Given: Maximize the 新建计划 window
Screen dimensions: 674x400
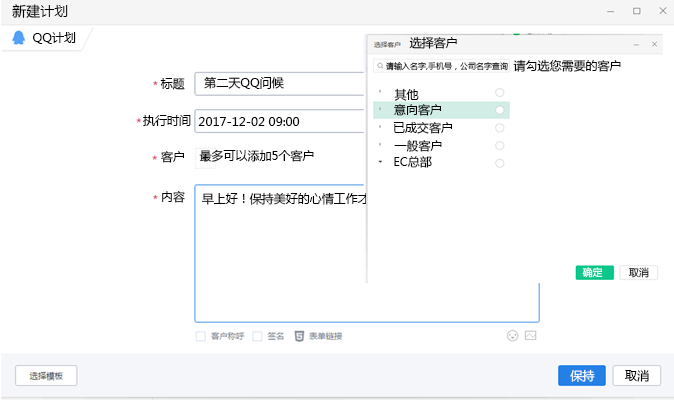Looking at the screenshot, I should [x=636, y=11].
